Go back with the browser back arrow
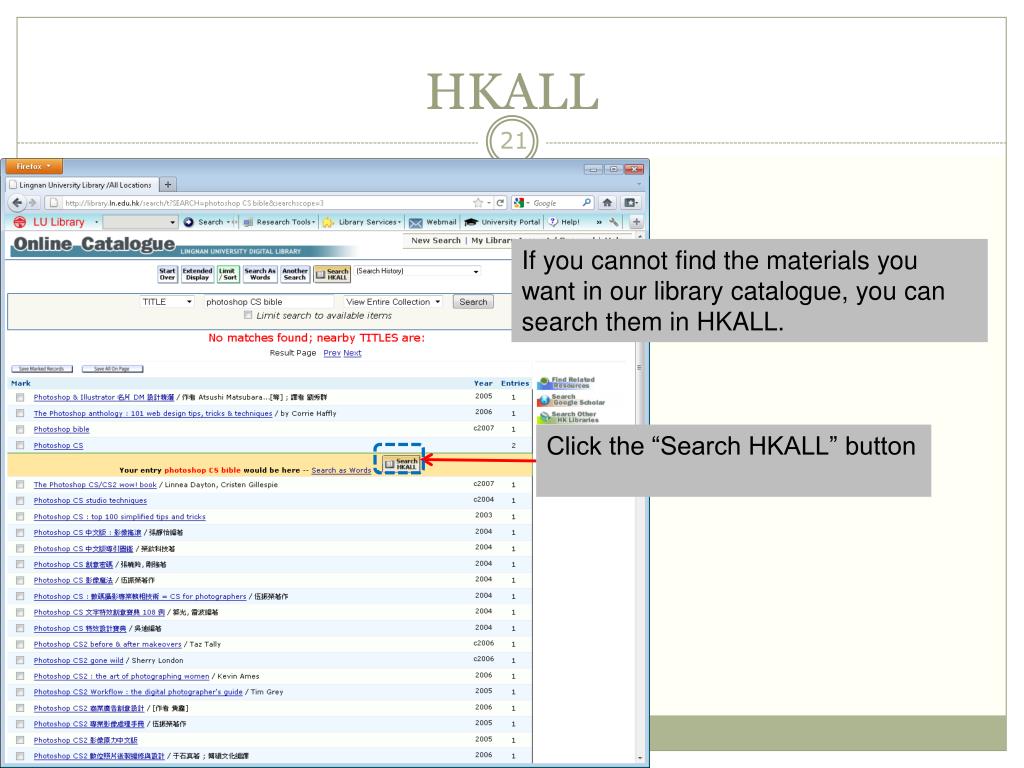 click(18, 202)
